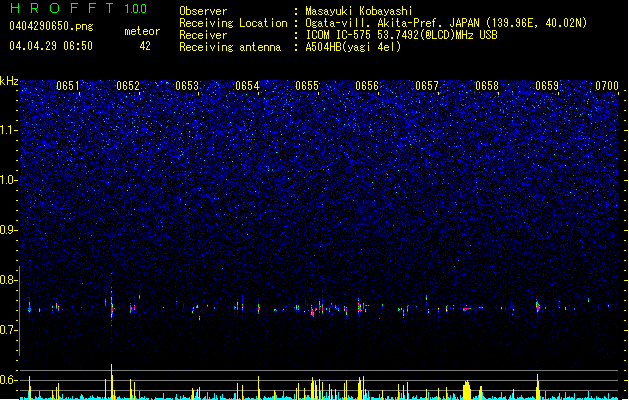The height and width of the screenshot is (400, 629).
Task: Click the 0658 time marker
Action: point(487,86)
